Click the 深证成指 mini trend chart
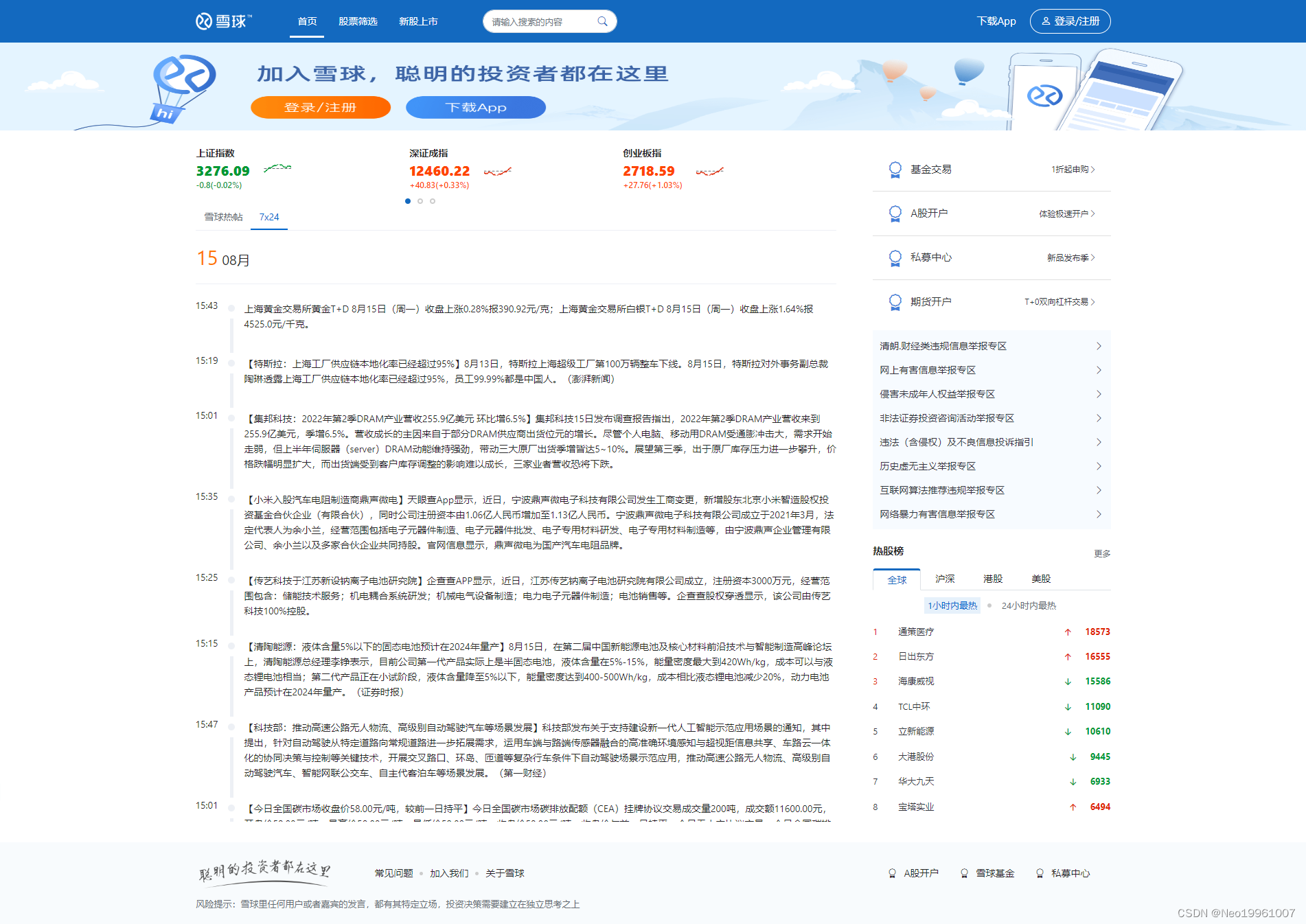This screenshot has height=924, width=1306. click(x=498, y=171)
